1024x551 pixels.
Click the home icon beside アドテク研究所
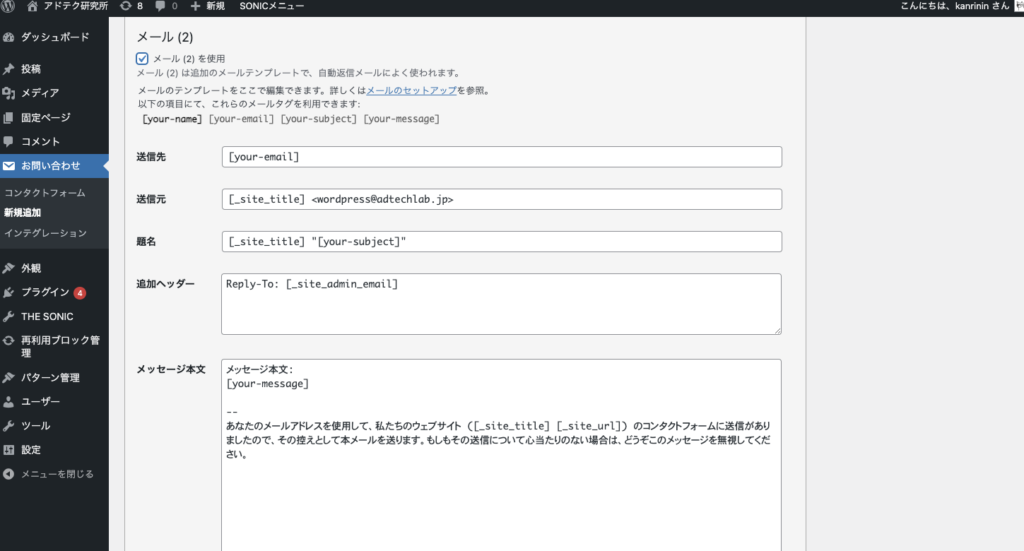[x=33, y=6]
